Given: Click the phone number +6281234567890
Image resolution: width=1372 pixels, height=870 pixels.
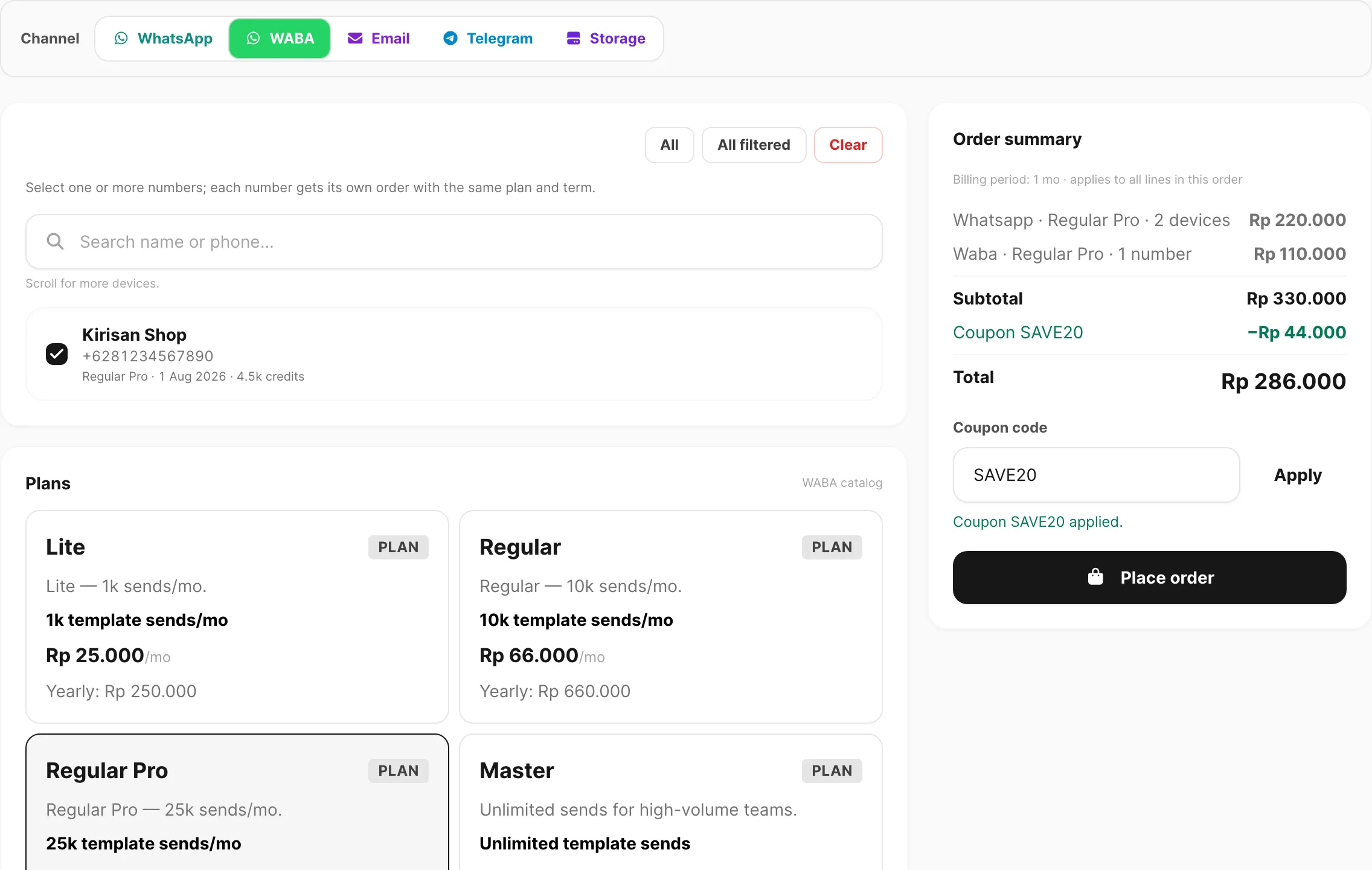Looking at the screenshot, I should (148, 356).
